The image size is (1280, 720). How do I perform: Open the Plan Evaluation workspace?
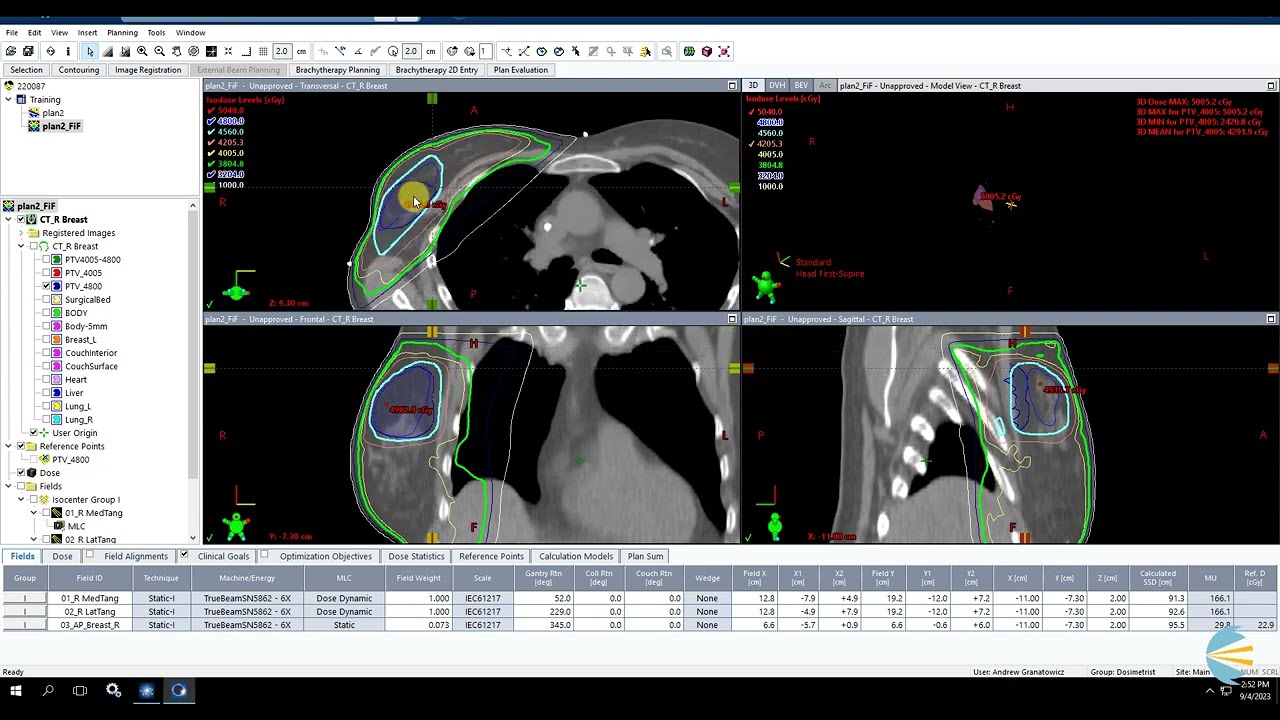point(521,70)
